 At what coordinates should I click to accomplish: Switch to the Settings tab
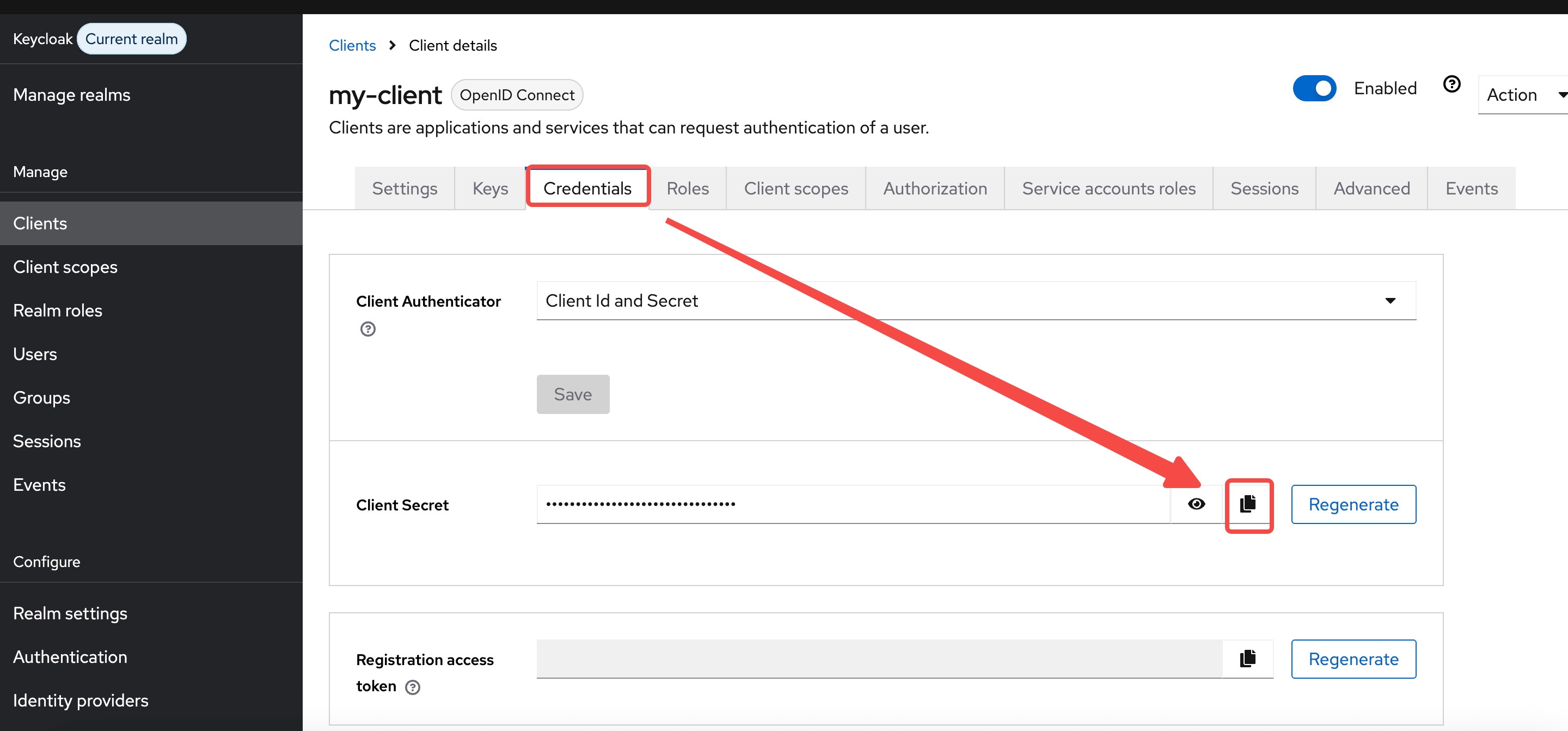click(405, 189)
